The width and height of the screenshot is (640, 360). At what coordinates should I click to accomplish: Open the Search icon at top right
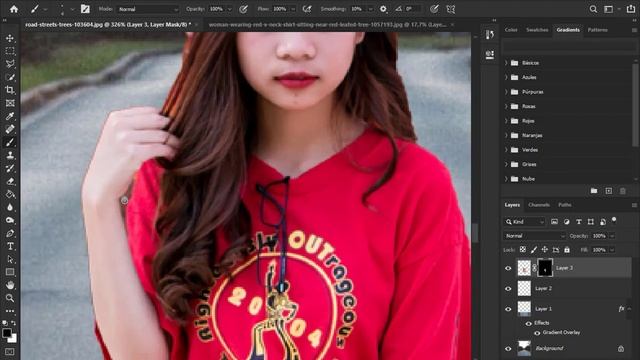(x=593, y=9)
